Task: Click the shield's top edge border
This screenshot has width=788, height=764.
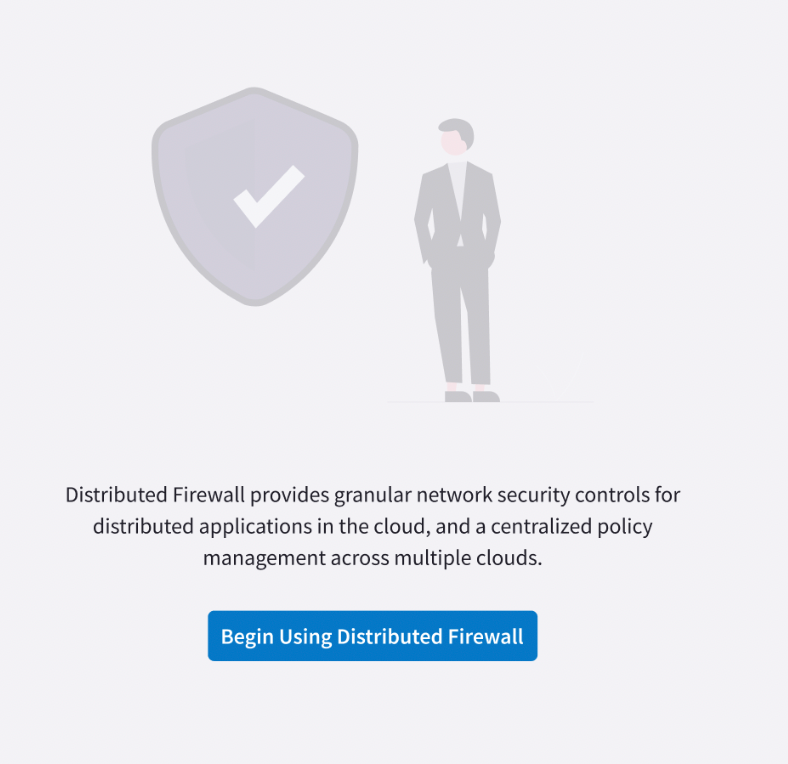Action: pos(255,93)
